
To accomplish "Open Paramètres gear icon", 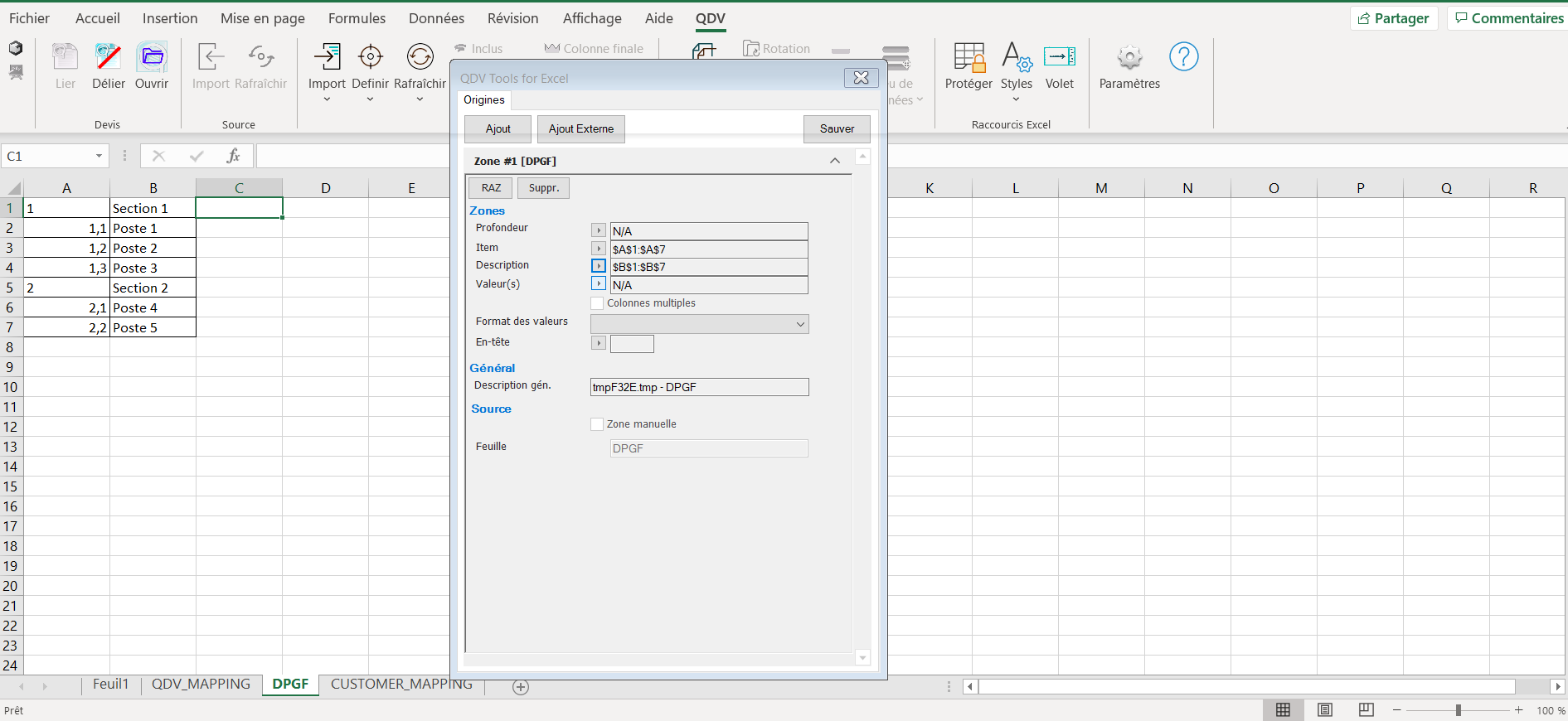I will (x=1129, y=57).
